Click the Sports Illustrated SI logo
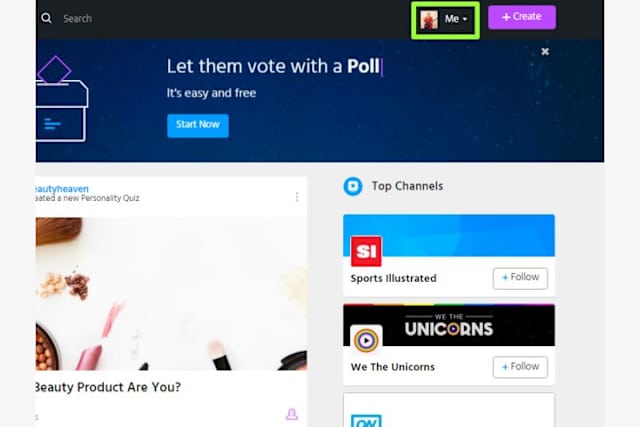The height and width of the screenshot is (427, 640). 366,251
